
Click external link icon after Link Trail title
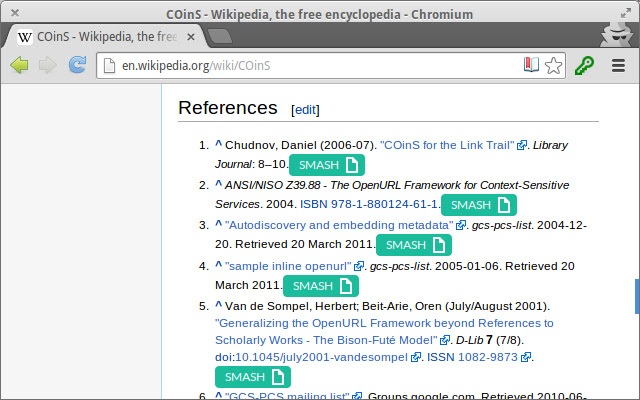[522, 145]
